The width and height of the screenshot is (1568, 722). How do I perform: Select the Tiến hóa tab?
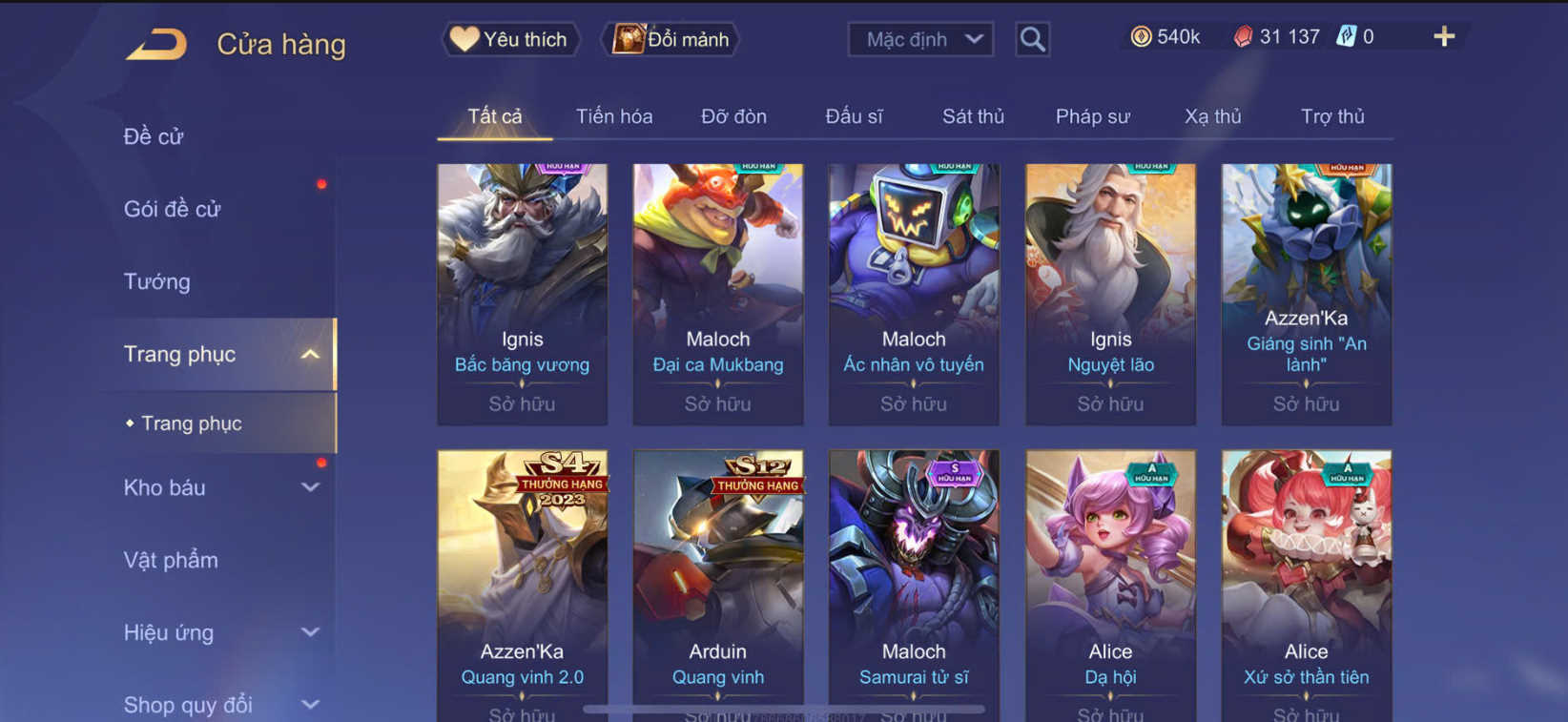pyautogui.click(x=614, y=116)
